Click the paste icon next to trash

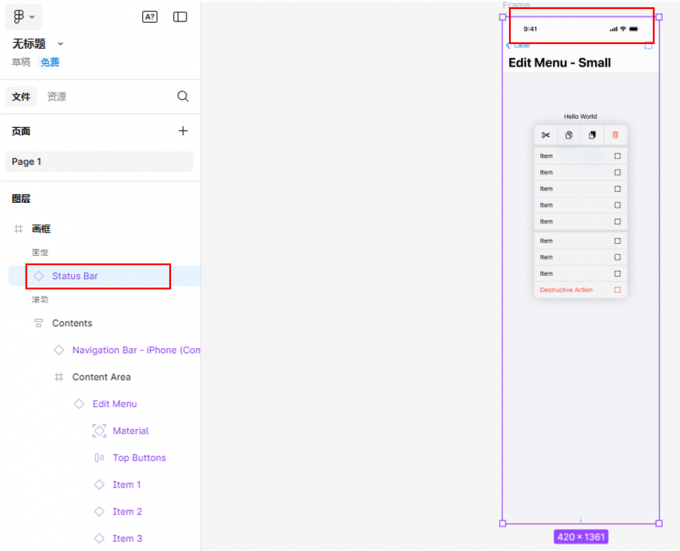(x=592, y=135)
